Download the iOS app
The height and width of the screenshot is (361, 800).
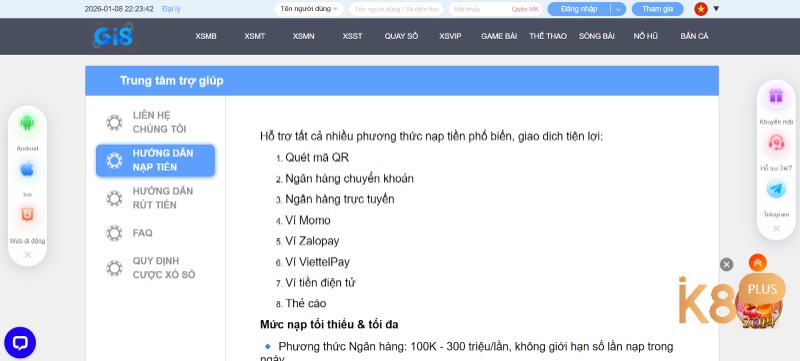click(27, 169)
